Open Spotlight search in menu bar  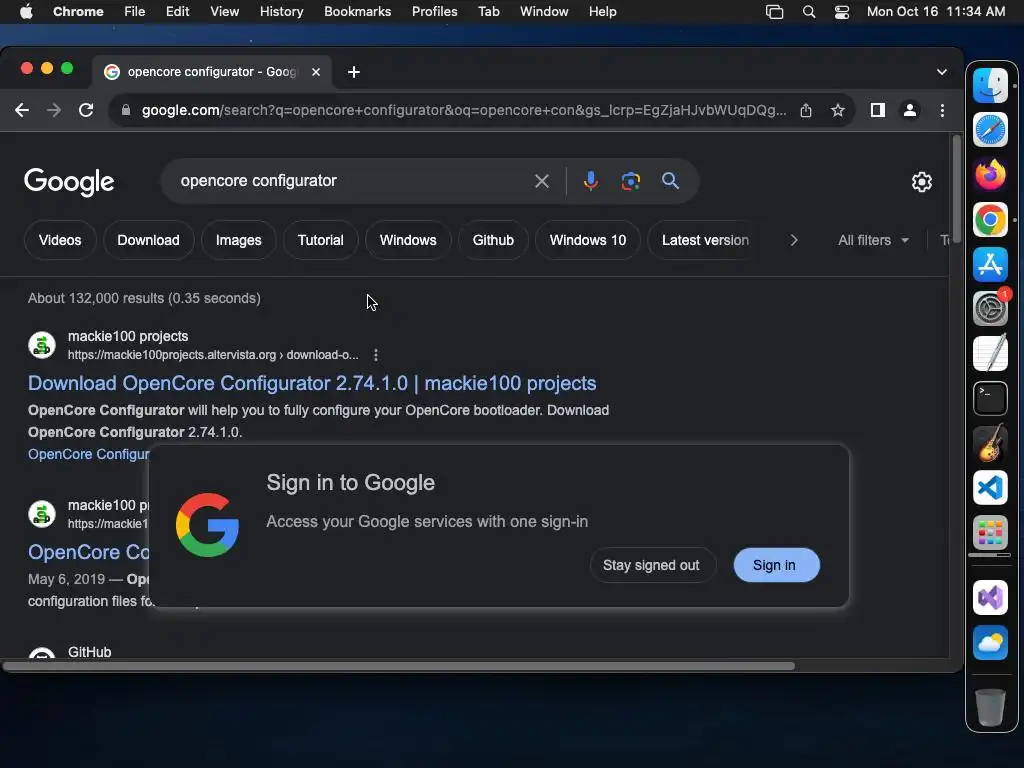coord(808,12)
